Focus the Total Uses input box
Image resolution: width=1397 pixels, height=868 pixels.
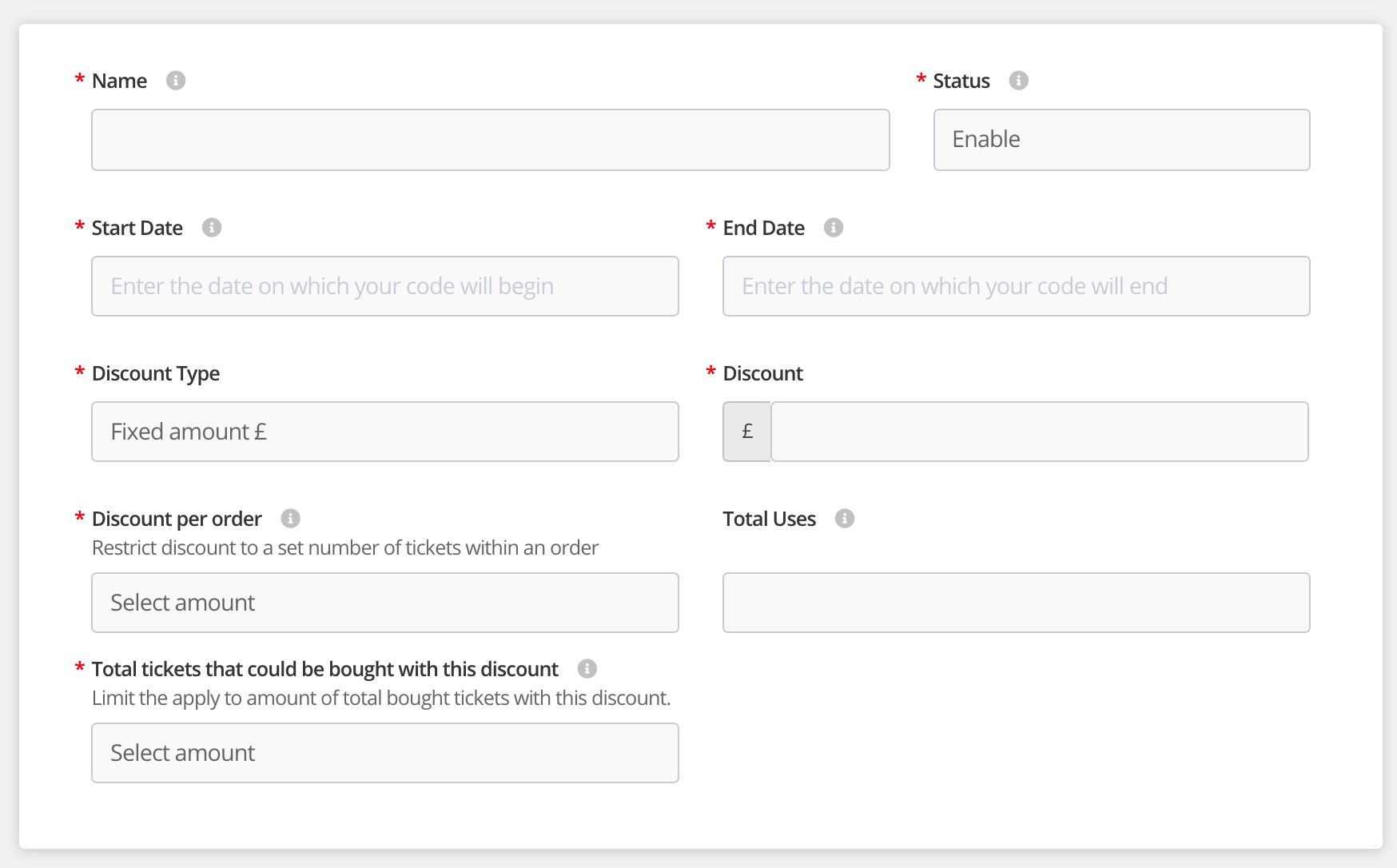(x=1015, y=603)
